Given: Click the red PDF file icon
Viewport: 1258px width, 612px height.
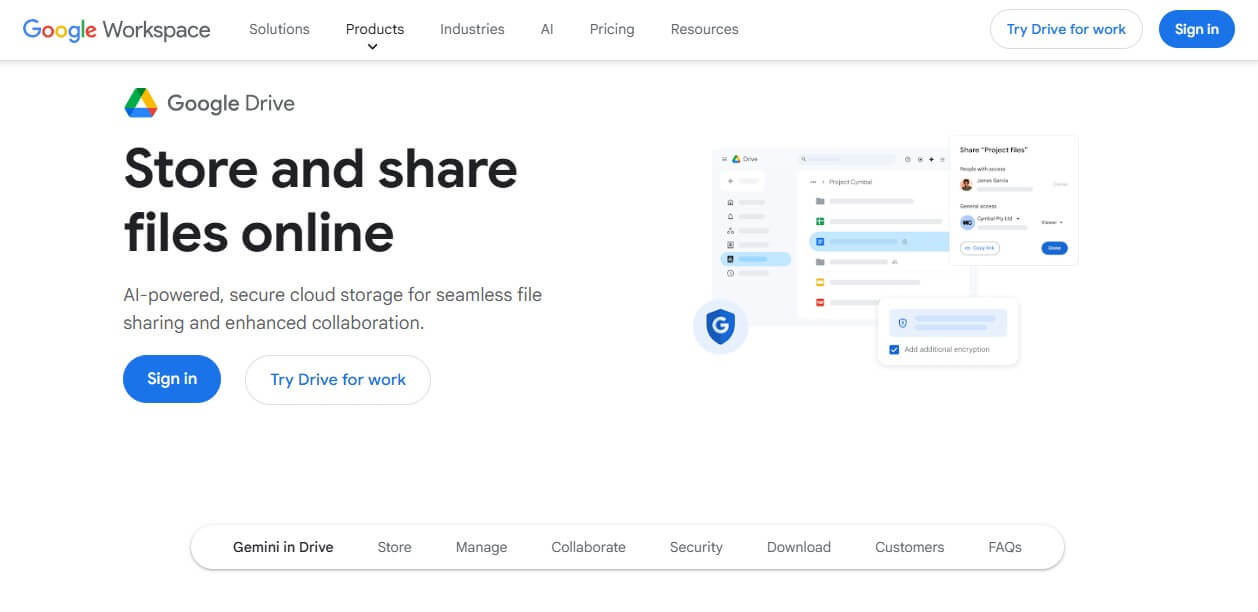Looking at the screenshot, I should pyautogui.click(x=820, y=302).
